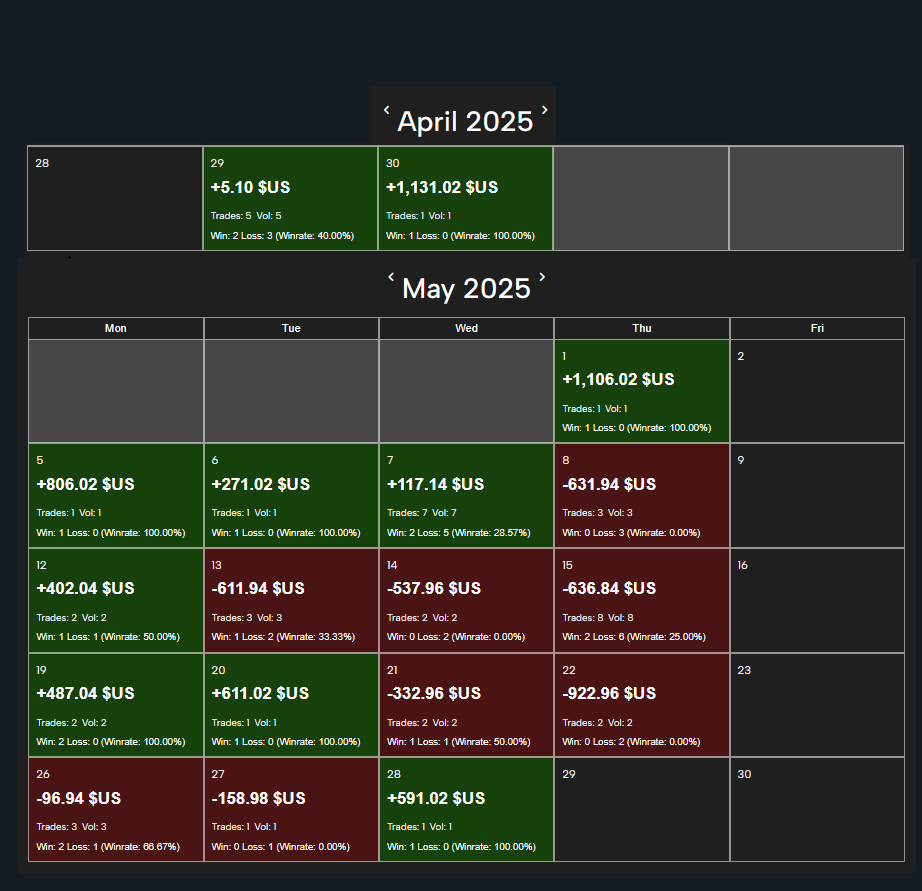
Task: Click the Mon column header
Action: (116, 328)
